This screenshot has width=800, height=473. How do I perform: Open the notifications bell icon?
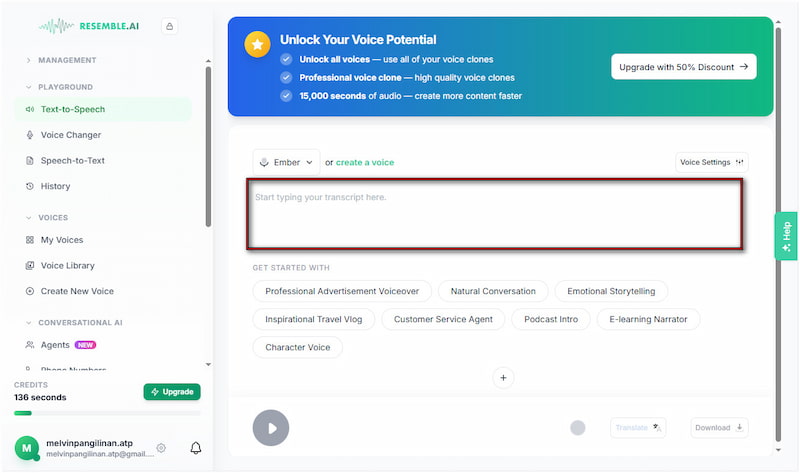coord(196,448)
